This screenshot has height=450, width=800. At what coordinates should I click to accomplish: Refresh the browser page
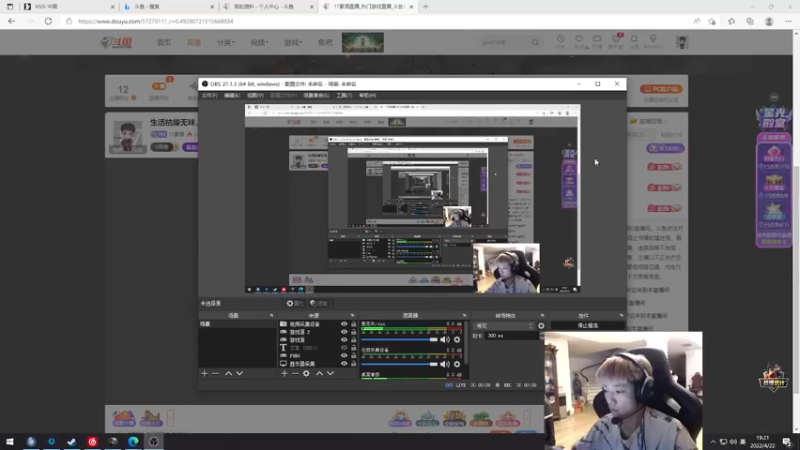point(48,21)
